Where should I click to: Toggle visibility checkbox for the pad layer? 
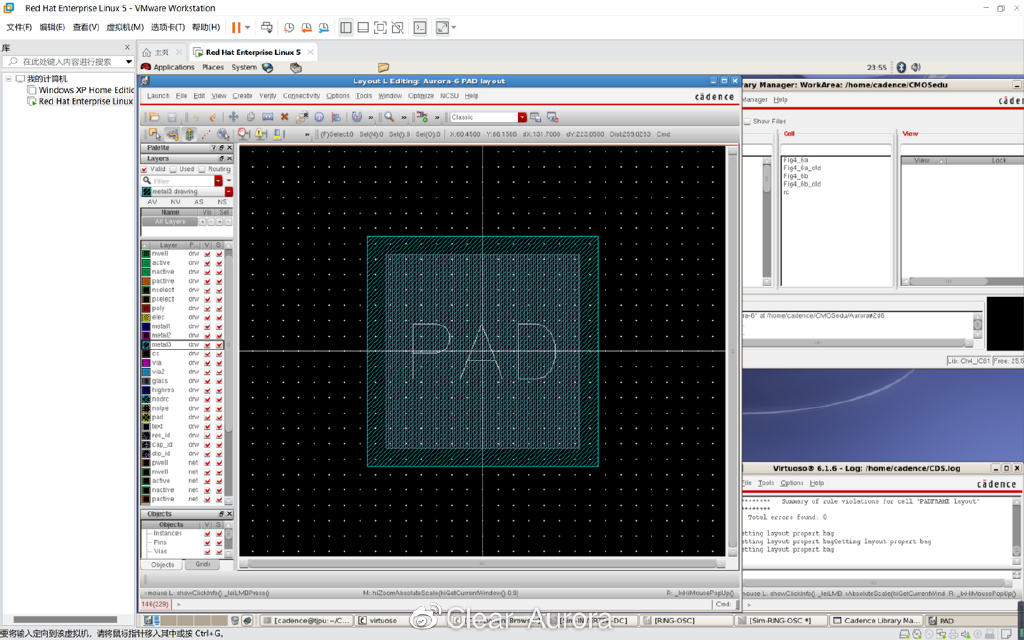(207, 417)
